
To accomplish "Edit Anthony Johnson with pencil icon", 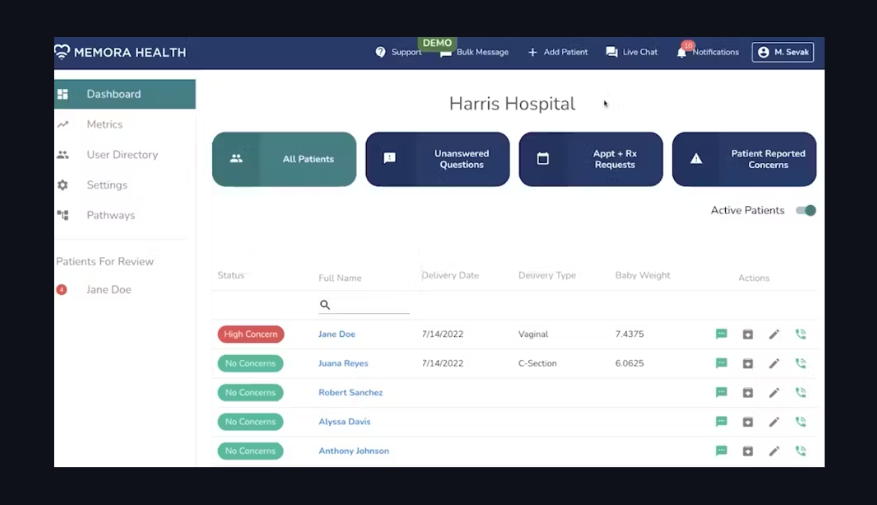I will pyautogui.click(x=774, y=451).
